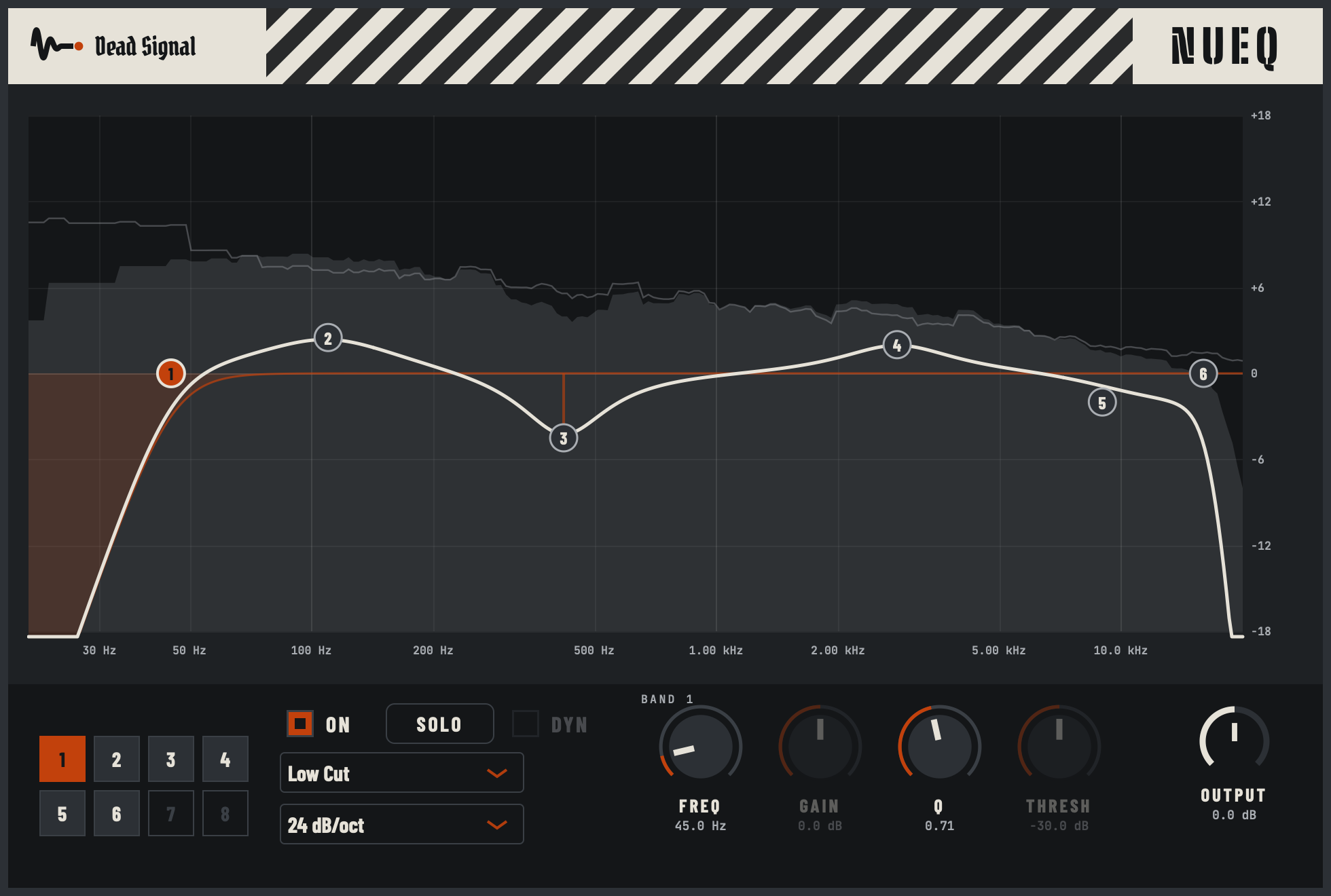Select EQ band node 2 on curve

328,338
